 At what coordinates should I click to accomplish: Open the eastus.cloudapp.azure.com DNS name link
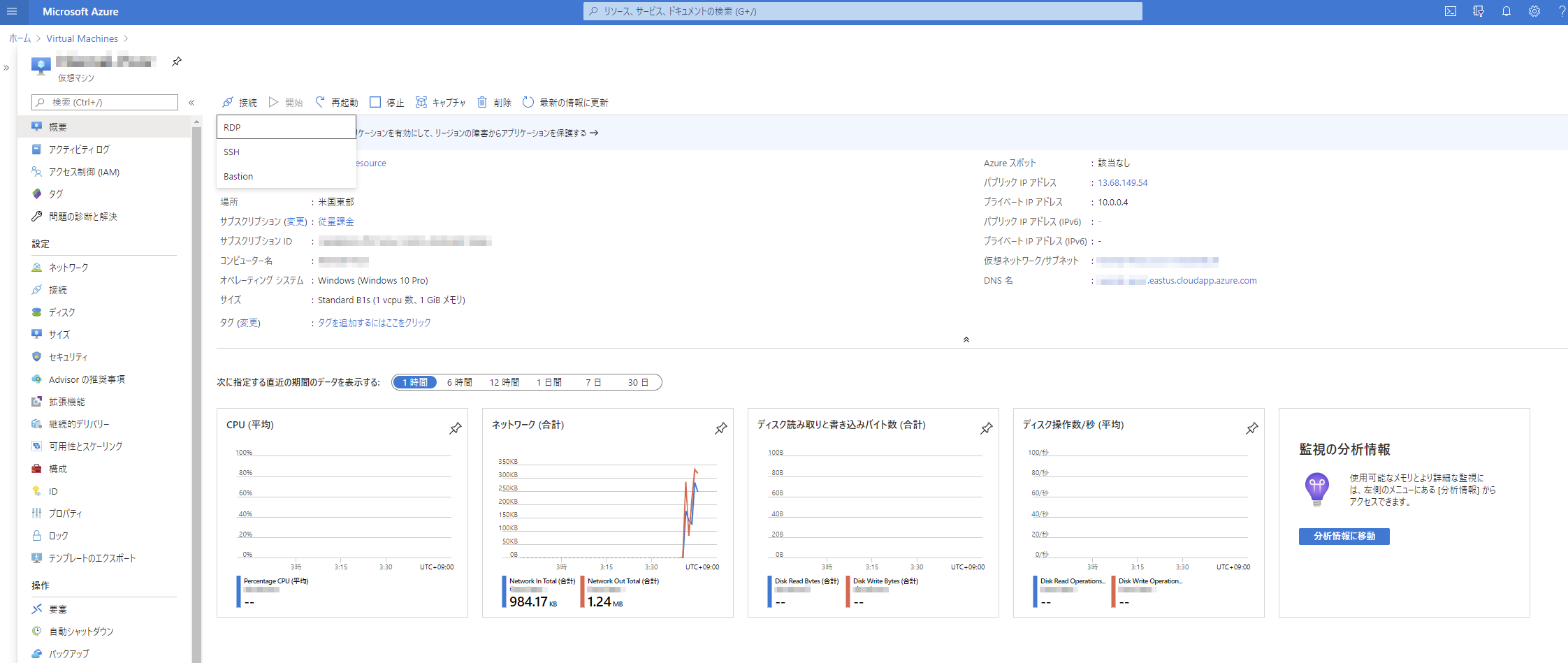pos(1177,280)
